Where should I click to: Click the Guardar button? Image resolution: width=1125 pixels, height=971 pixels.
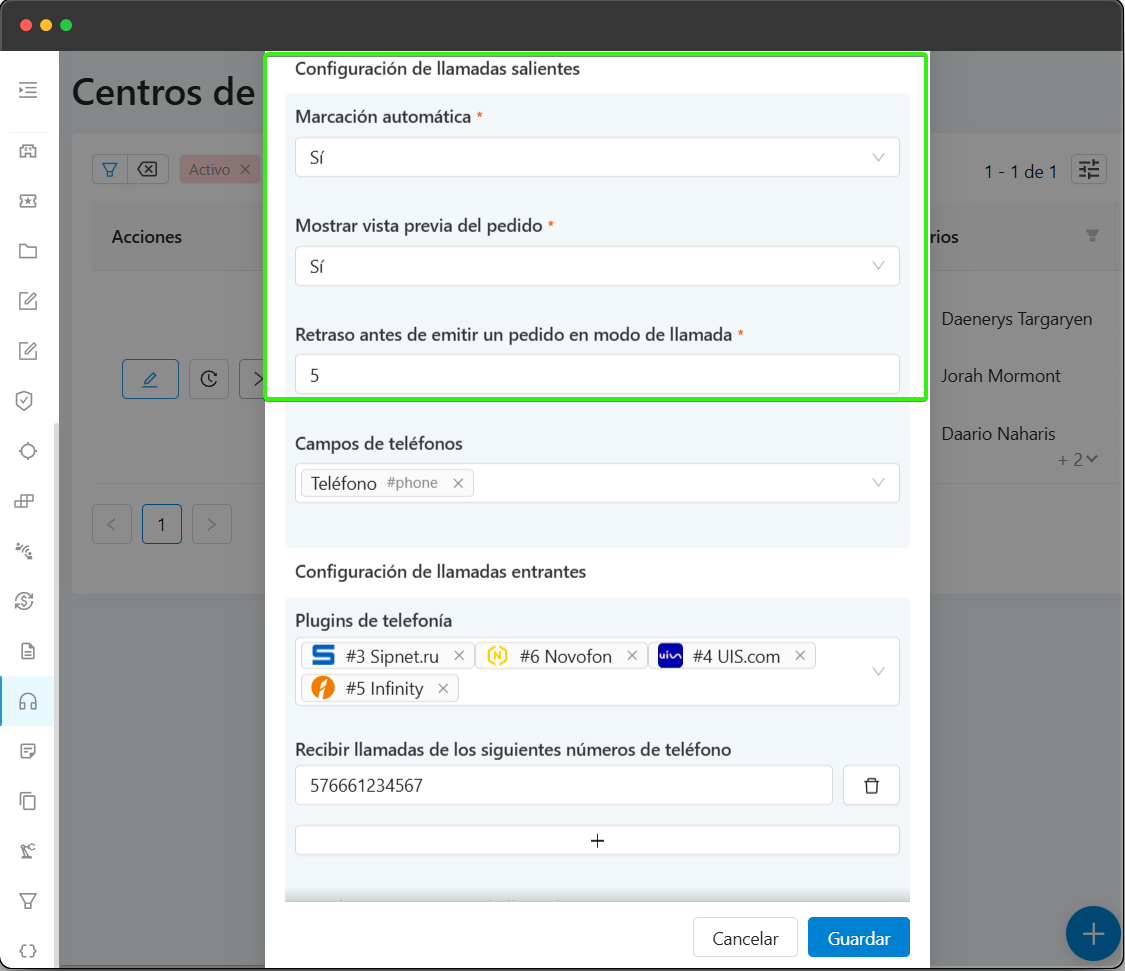[859, 938]
